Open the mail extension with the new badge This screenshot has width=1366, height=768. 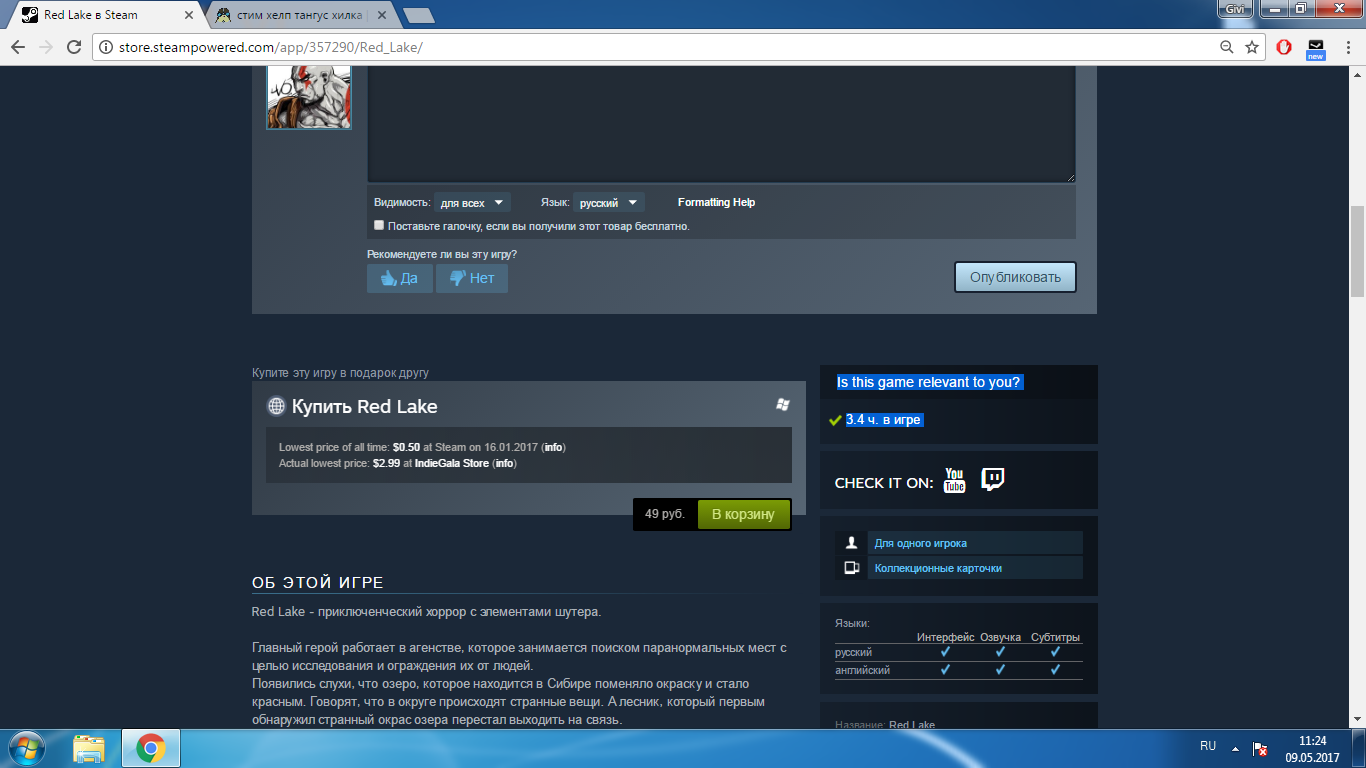coord(1315,48)
